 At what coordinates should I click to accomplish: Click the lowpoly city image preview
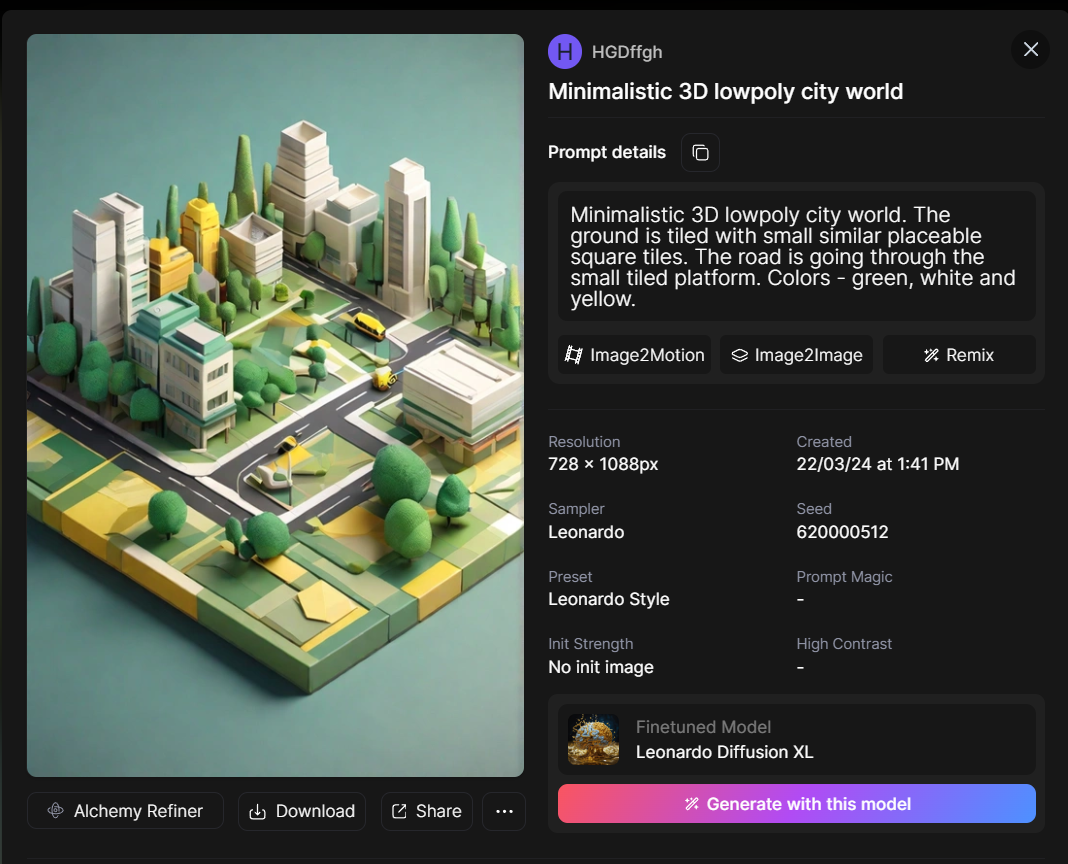click(275, 405)
